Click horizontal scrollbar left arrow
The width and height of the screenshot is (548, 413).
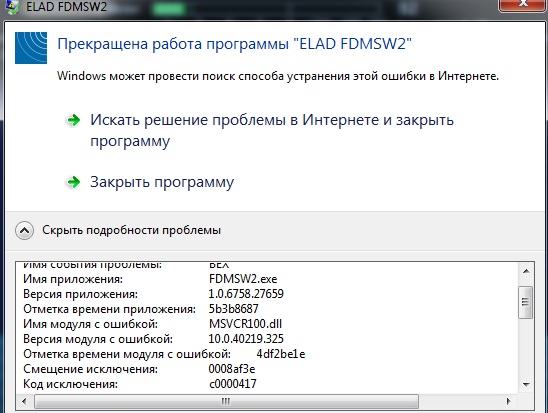click(x=24, y=401)
